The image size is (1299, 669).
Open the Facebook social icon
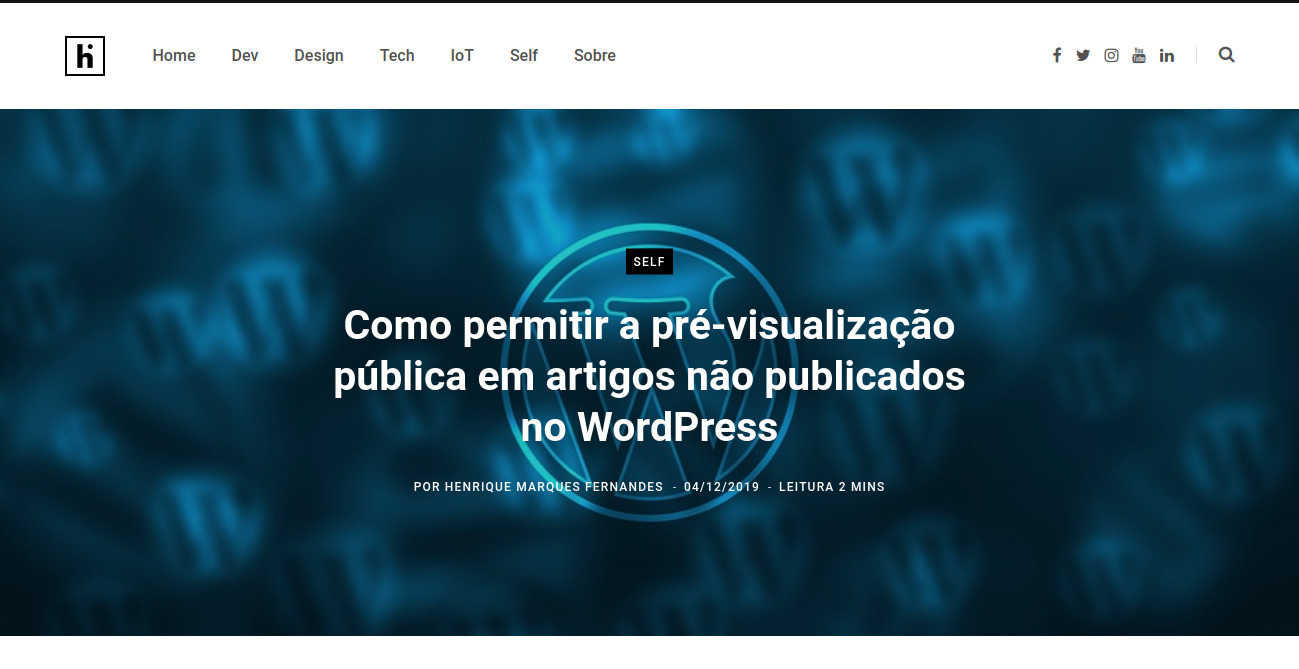(x=1056, y=56)
